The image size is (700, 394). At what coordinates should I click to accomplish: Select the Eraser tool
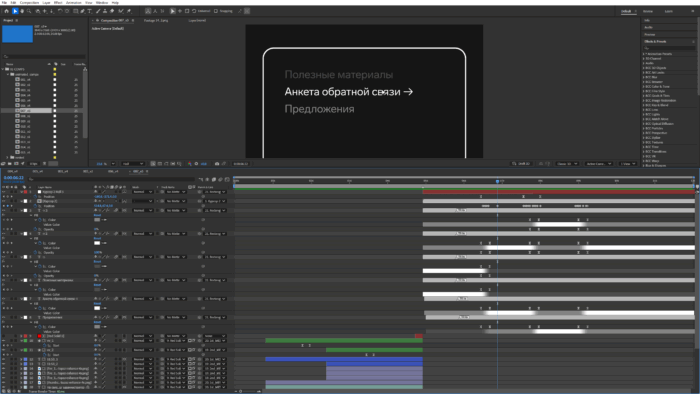[x=112, y=11]
